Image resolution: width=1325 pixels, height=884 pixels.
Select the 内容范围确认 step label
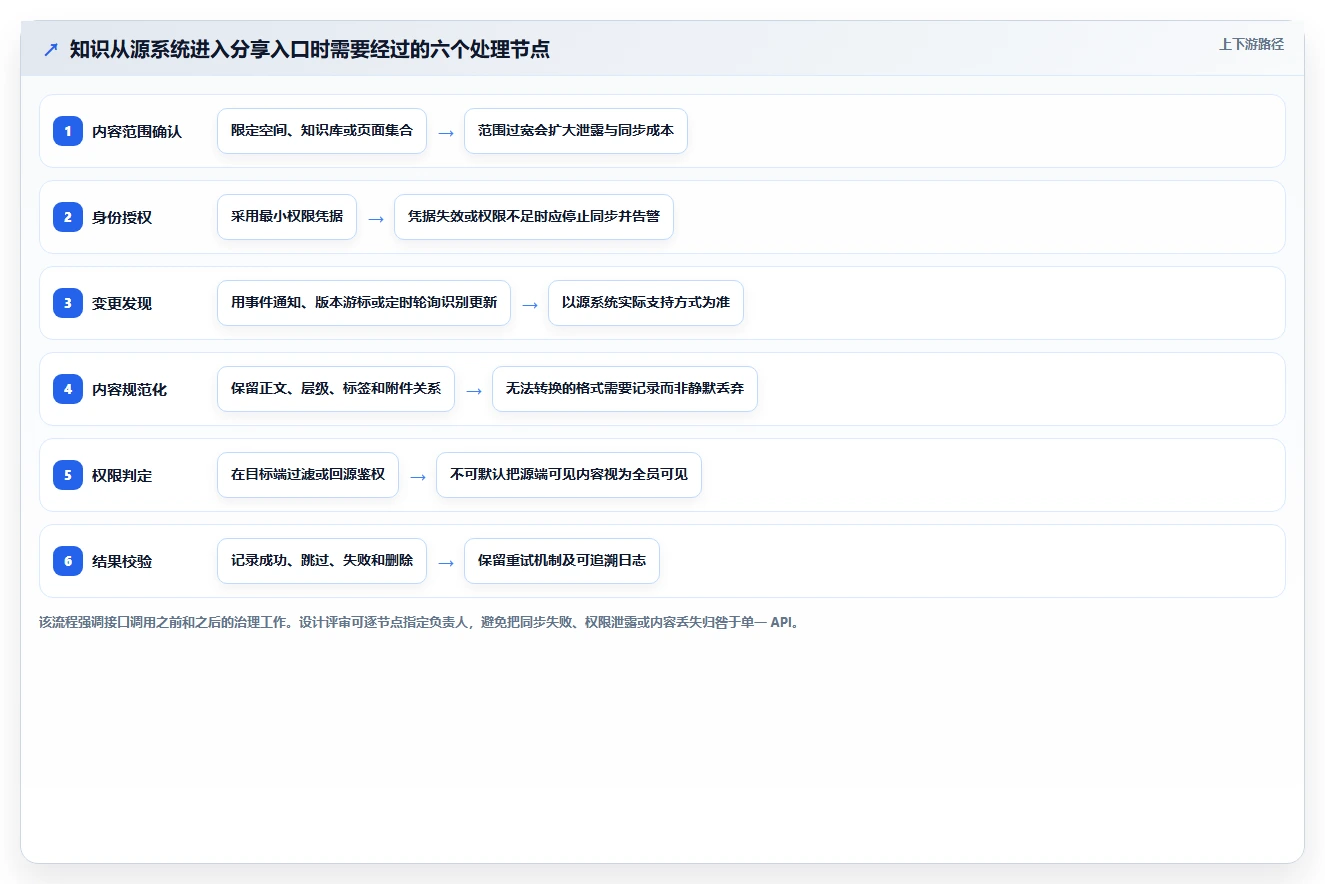pos(137,131)
